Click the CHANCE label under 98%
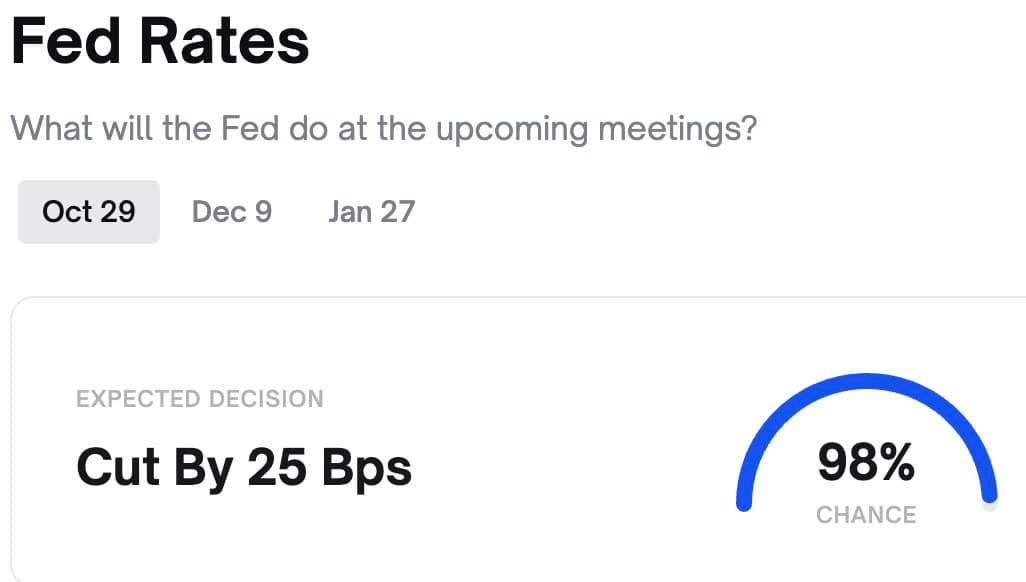 click(866, 515)
